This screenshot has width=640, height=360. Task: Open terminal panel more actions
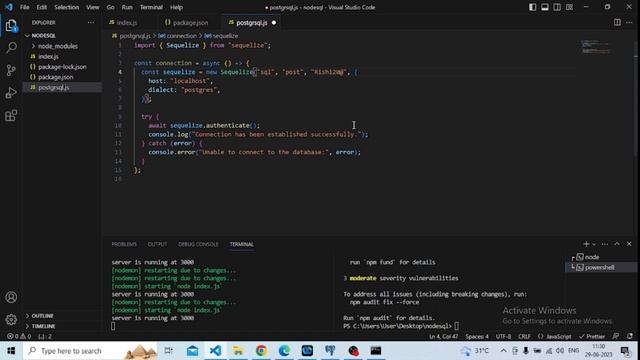coord(605,244)
